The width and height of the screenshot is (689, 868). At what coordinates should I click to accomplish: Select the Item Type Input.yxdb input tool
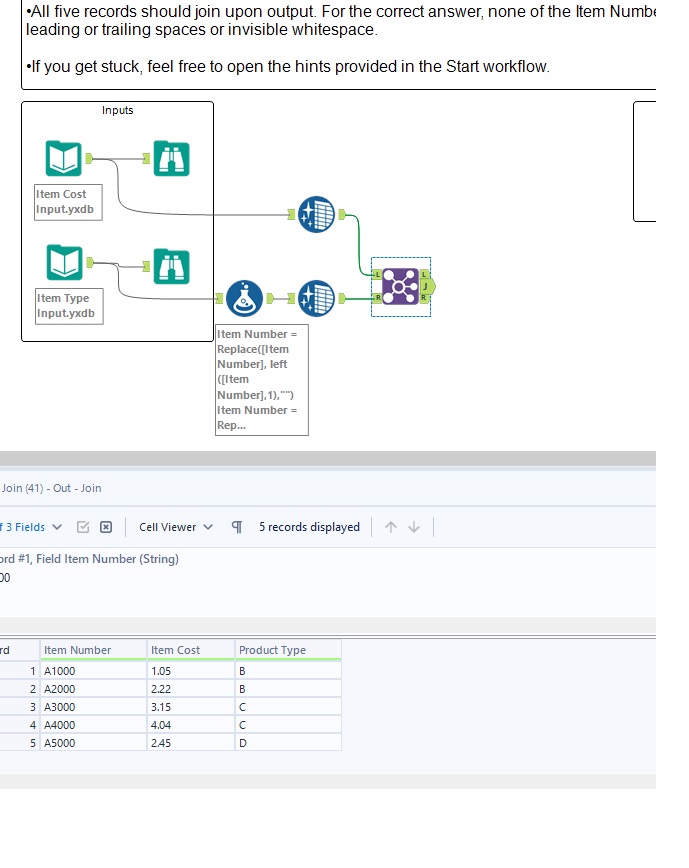[62, 262]
